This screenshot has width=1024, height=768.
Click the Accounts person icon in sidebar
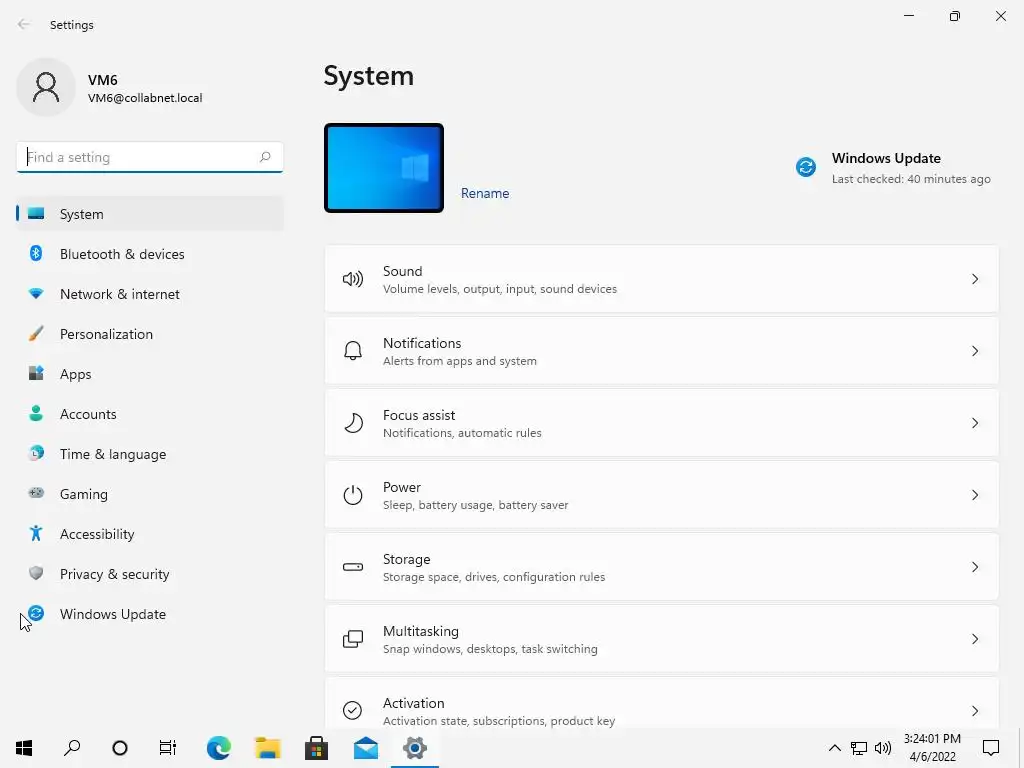[36, 413]
